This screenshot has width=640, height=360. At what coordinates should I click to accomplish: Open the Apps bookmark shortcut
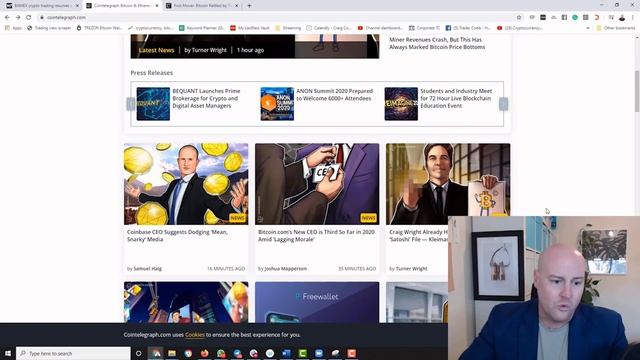(13, 28)
